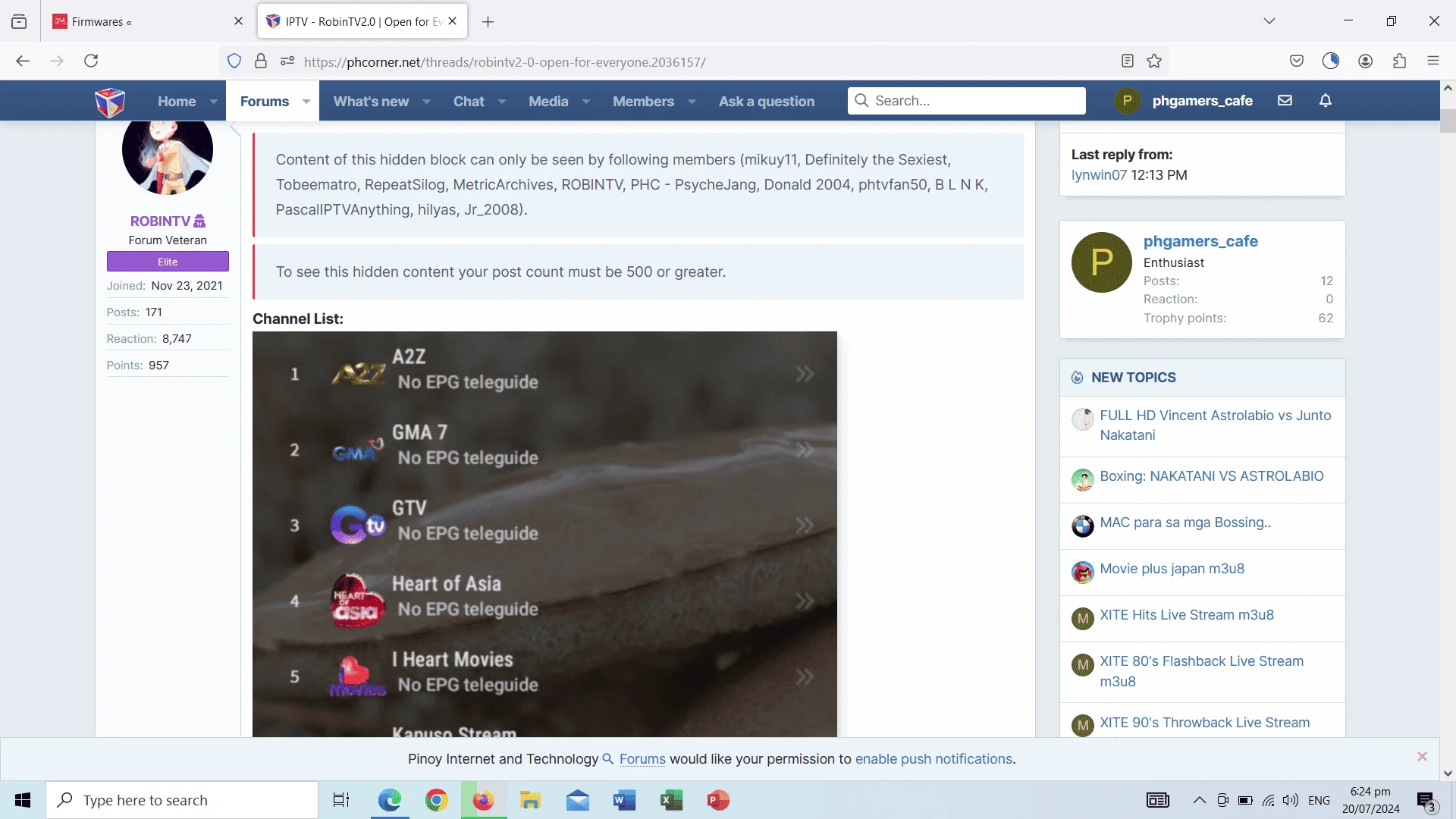Go back to the previous page
The width and height of the screenshot is (1456, 819).
tap(23, 61)
